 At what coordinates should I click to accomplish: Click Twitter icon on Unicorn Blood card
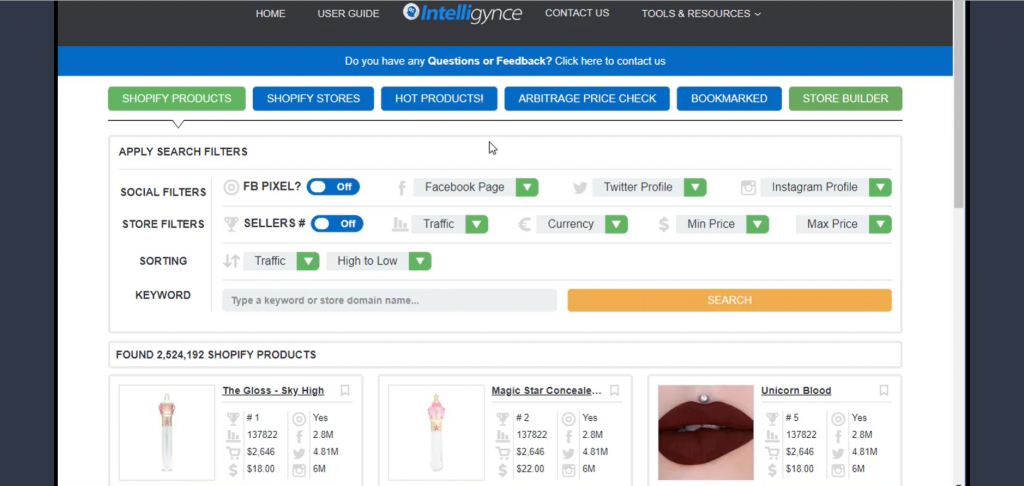(x=838, y=452)
